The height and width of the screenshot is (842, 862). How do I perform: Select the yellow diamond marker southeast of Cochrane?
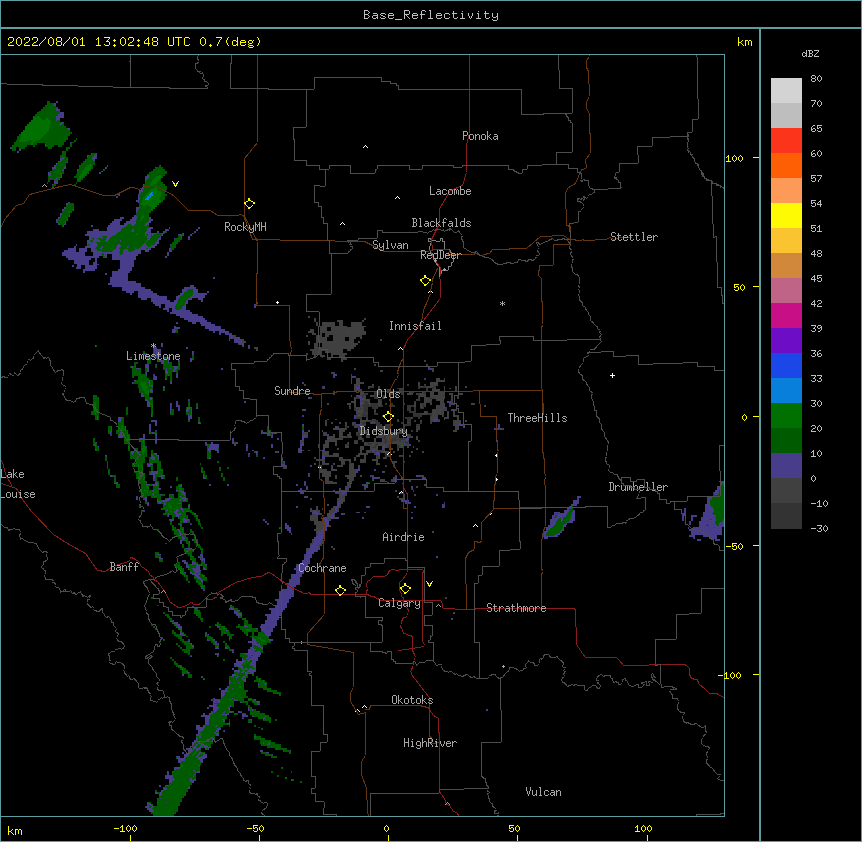pyautogui.click(x=340, y=590)
